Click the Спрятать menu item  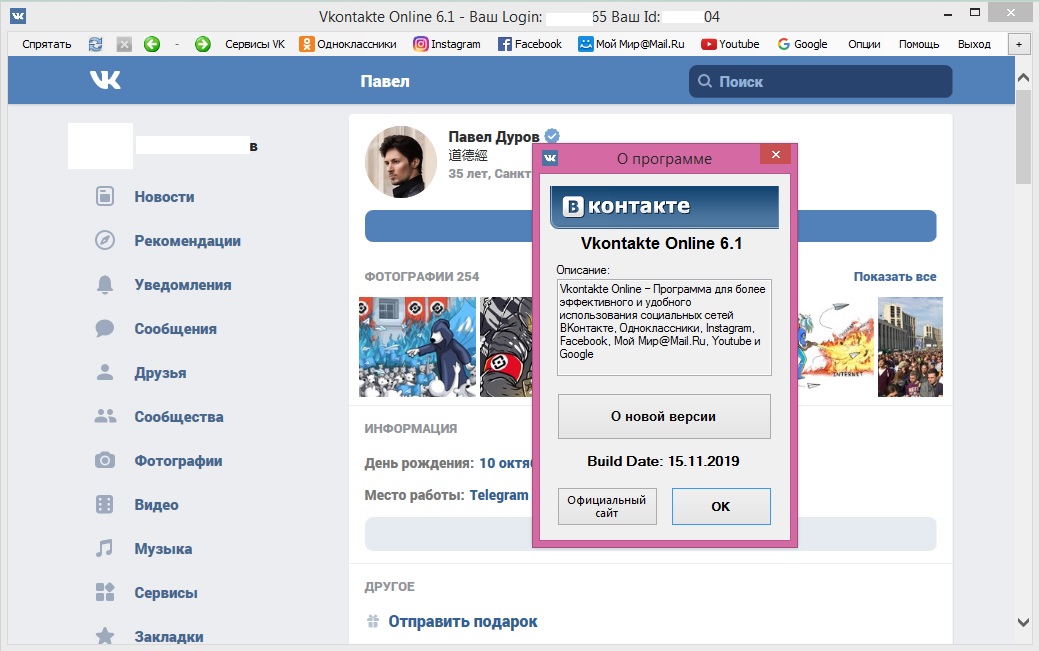click(x=46, y=44)
